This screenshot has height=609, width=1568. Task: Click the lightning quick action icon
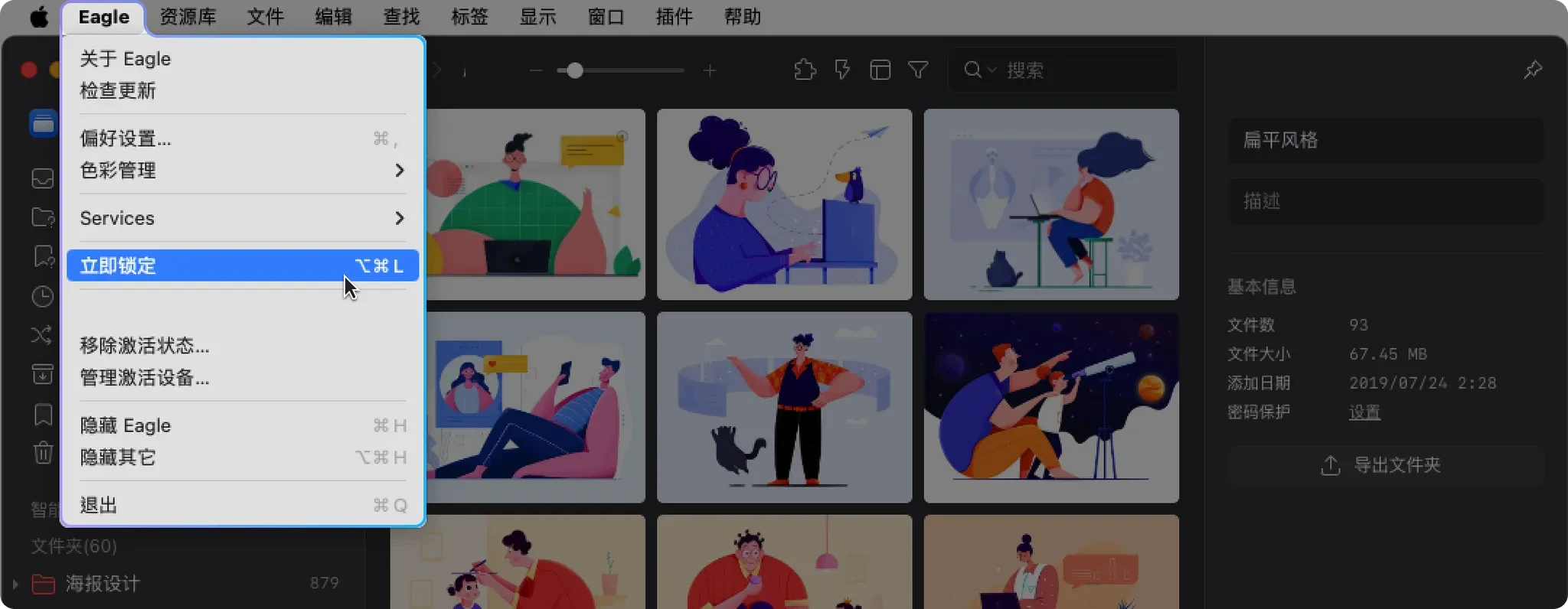(x=842, y=70)
